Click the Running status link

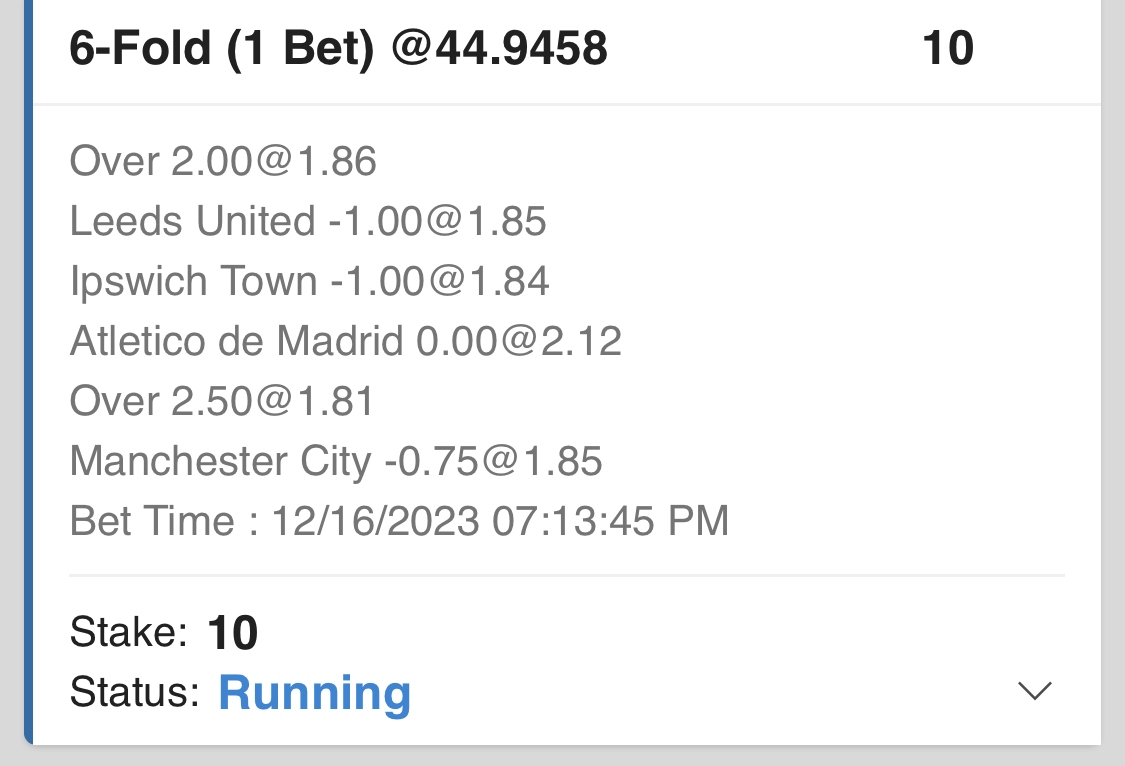tap(314, 692)
